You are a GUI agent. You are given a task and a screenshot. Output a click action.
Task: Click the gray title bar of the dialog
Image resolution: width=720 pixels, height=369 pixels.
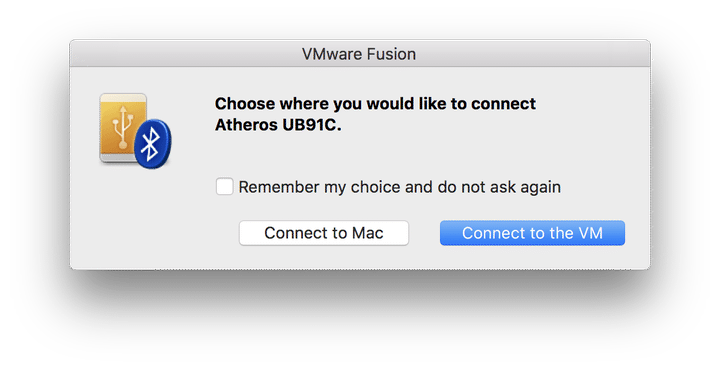click(360, 54)
